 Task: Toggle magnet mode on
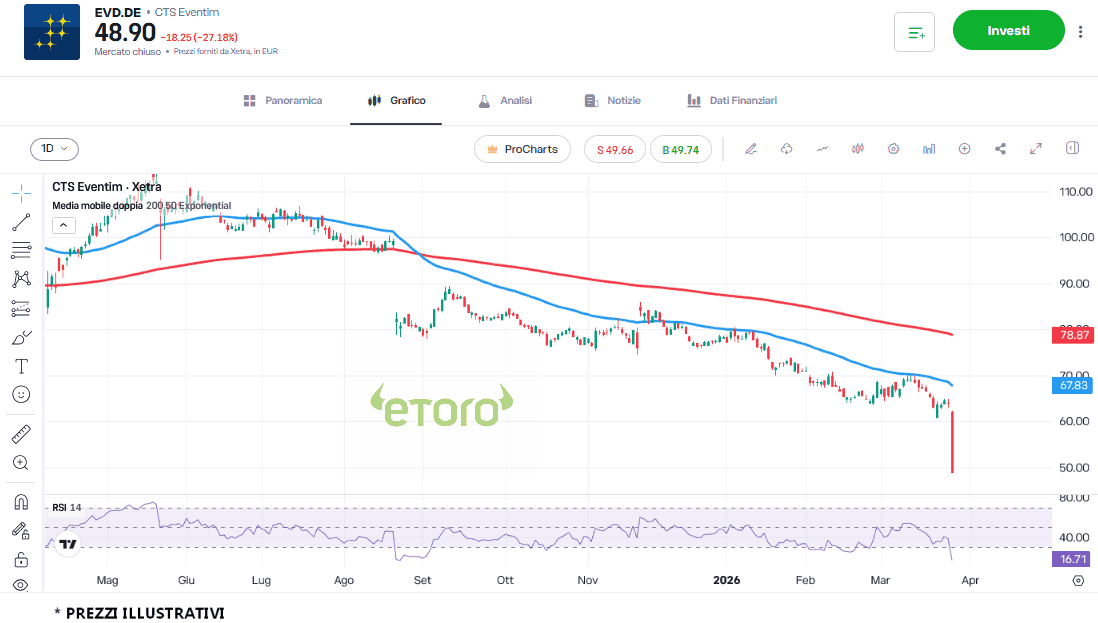(x=21, y=501)
